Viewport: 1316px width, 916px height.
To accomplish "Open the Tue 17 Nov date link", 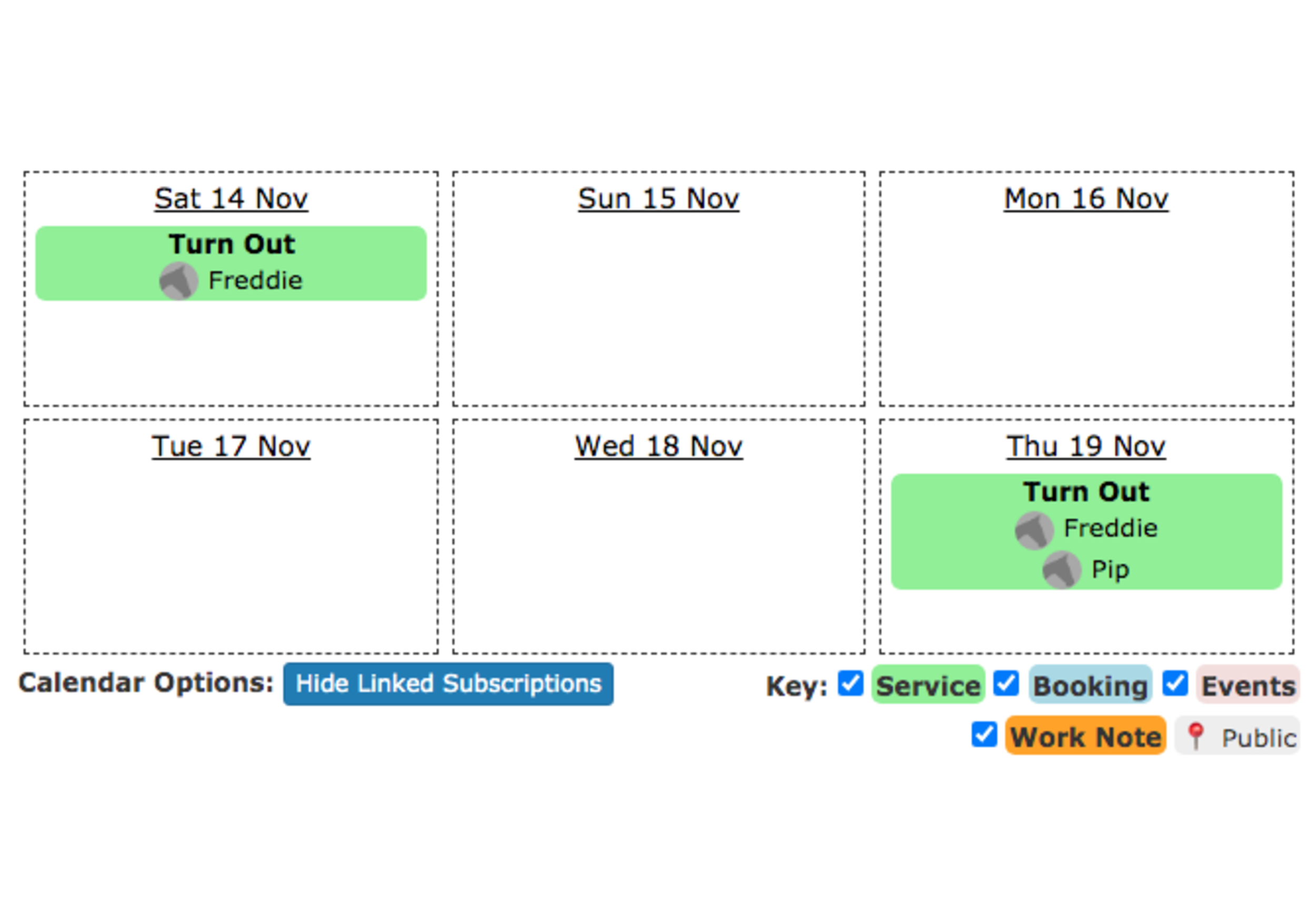I will [x=231, y=446].
